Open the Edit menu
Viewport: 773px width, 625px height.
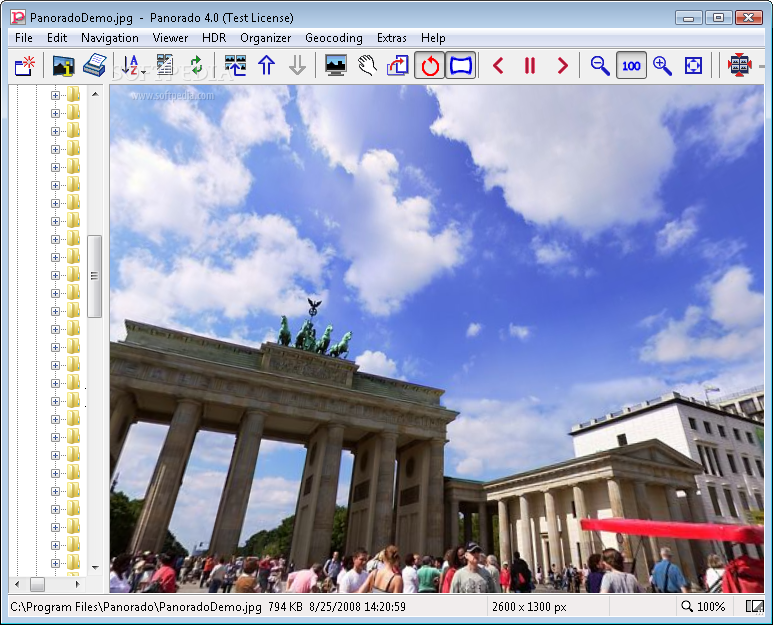tap(57, 38)
